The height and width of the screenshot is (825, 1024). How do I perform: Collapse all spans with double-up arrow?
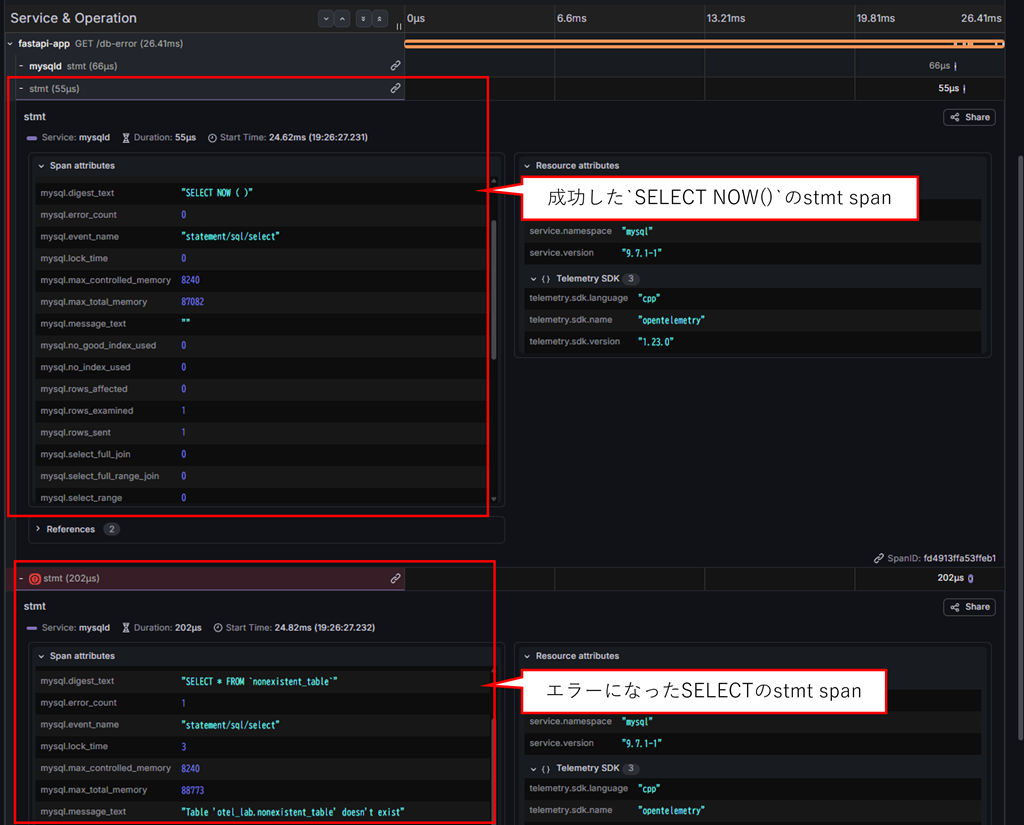click(x=379, y=18)
